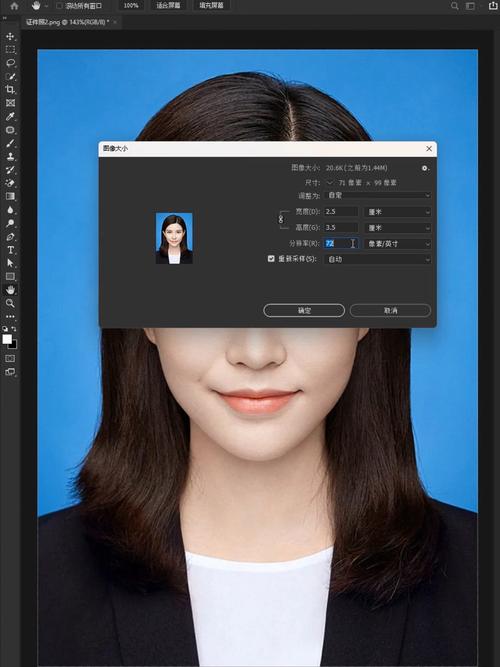500x667 pixels.
Task: Open the height unit 厘米 dropdown
Action: pyautogui.click(x=397, y=228)
